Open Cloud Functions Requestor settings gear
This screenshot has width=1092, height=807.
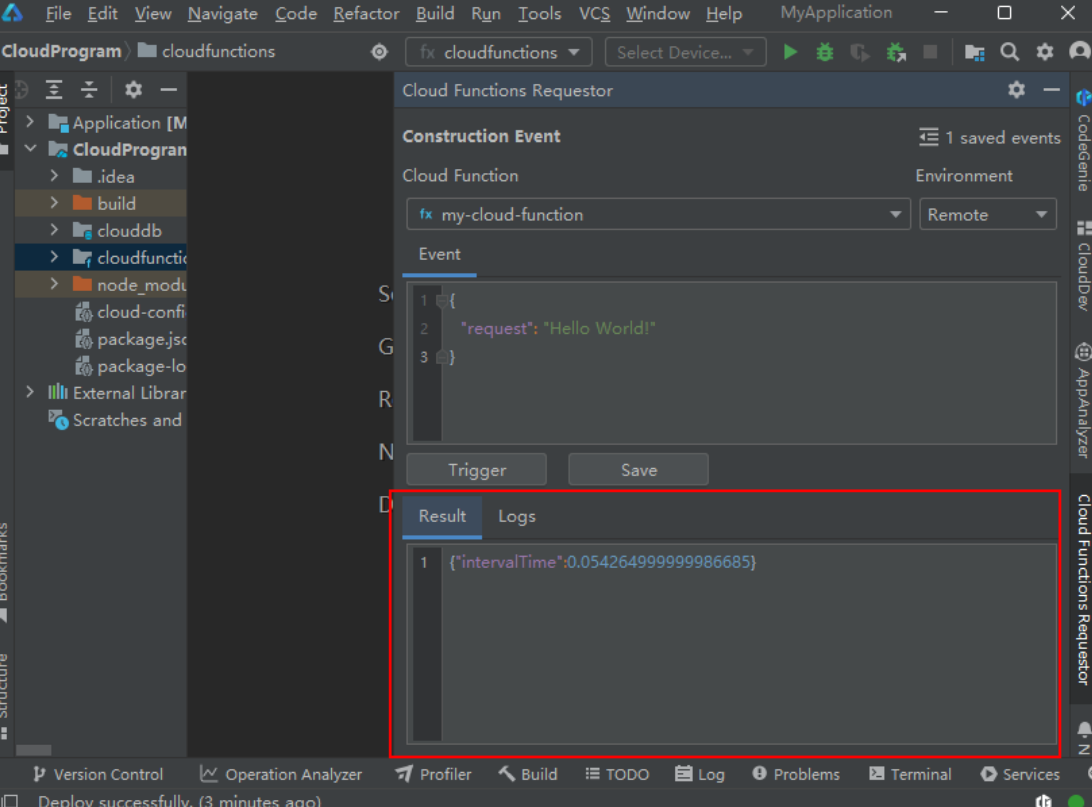pyautogui.click(x=1016, y=90)
